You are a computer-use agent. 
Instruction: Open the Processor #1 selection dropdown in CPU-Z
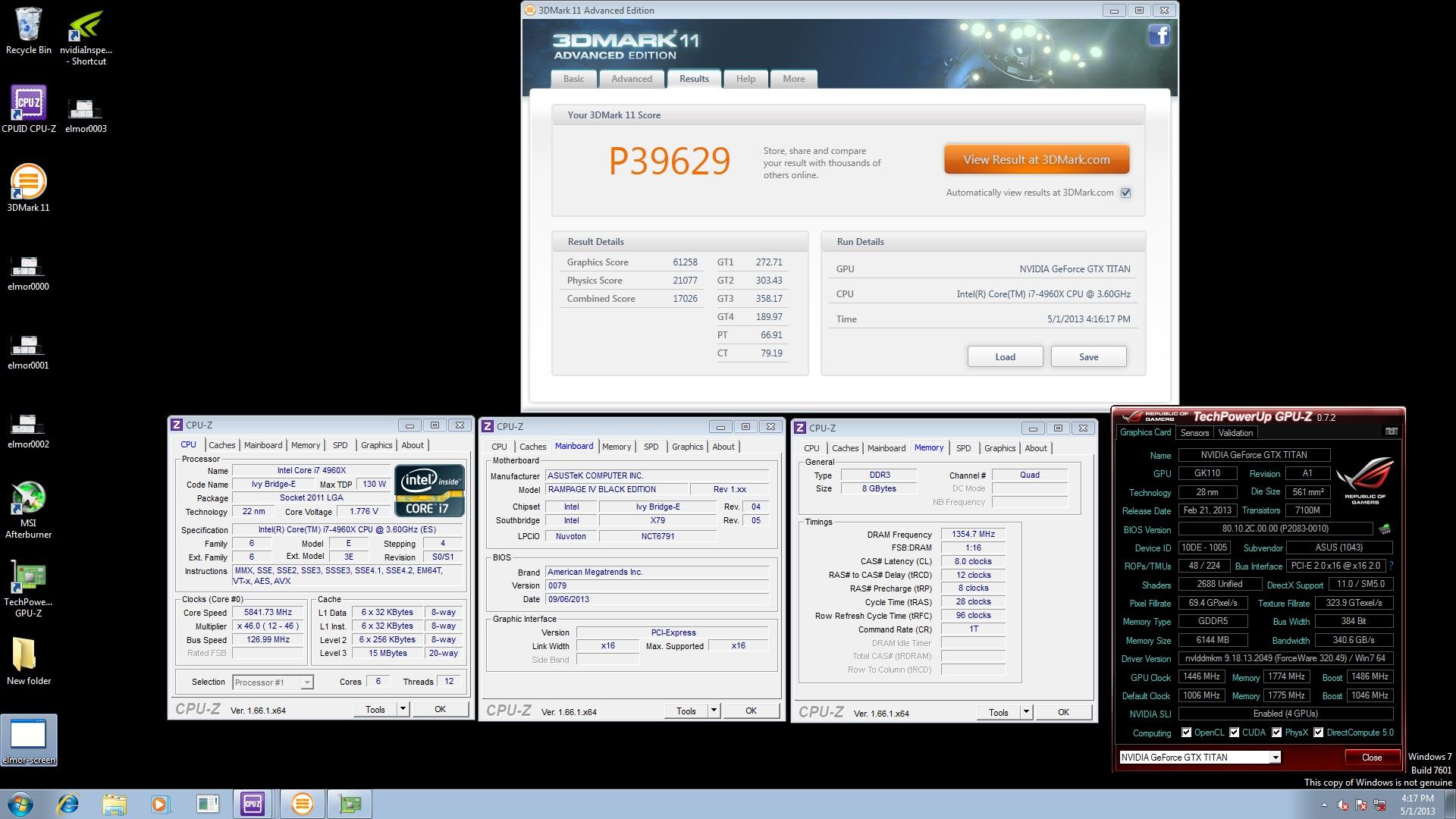pyautogui.click(x=306, y=682)
